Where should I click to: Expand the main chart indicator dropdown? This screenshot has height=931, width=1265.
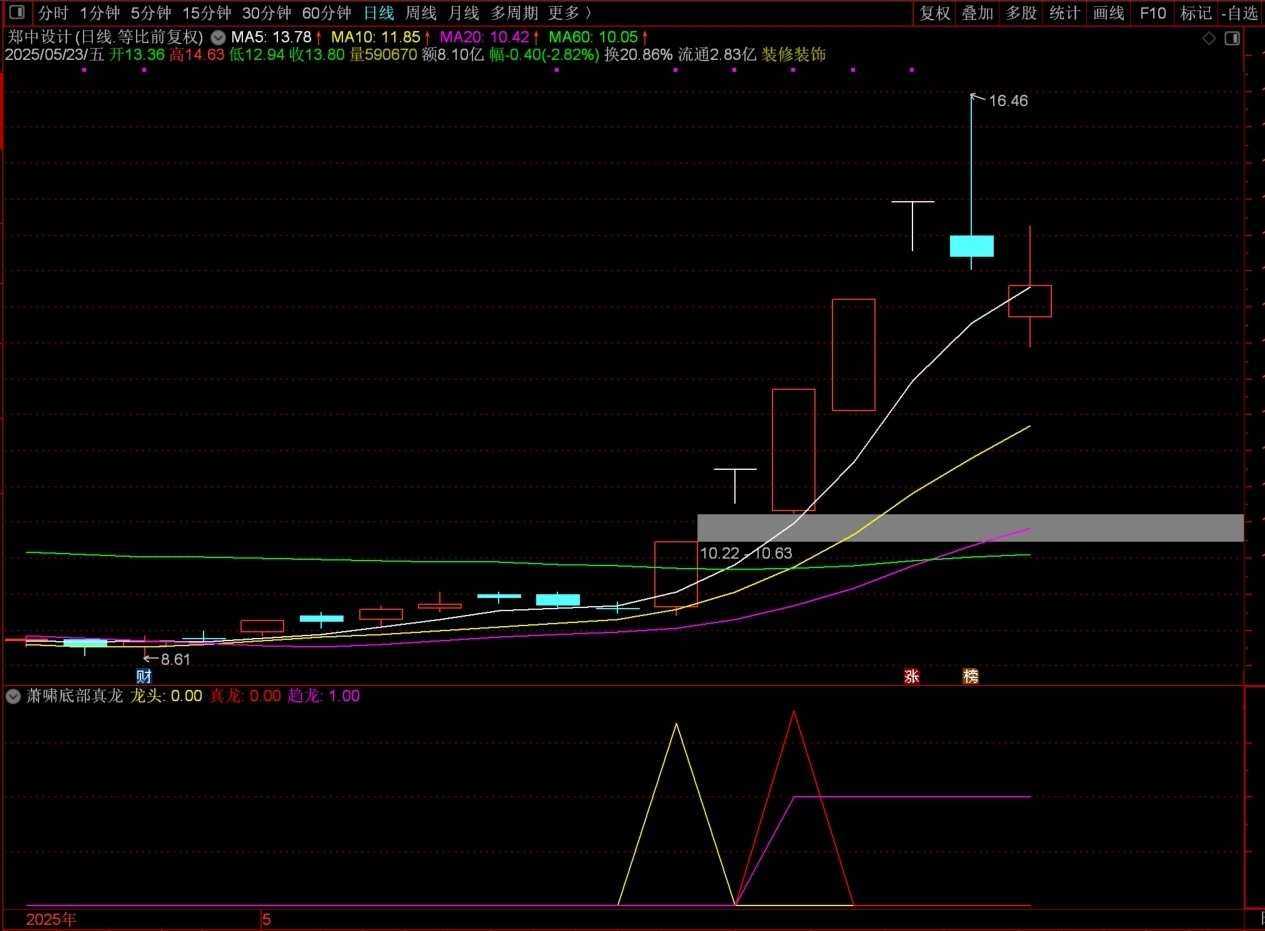pos(218,37)
